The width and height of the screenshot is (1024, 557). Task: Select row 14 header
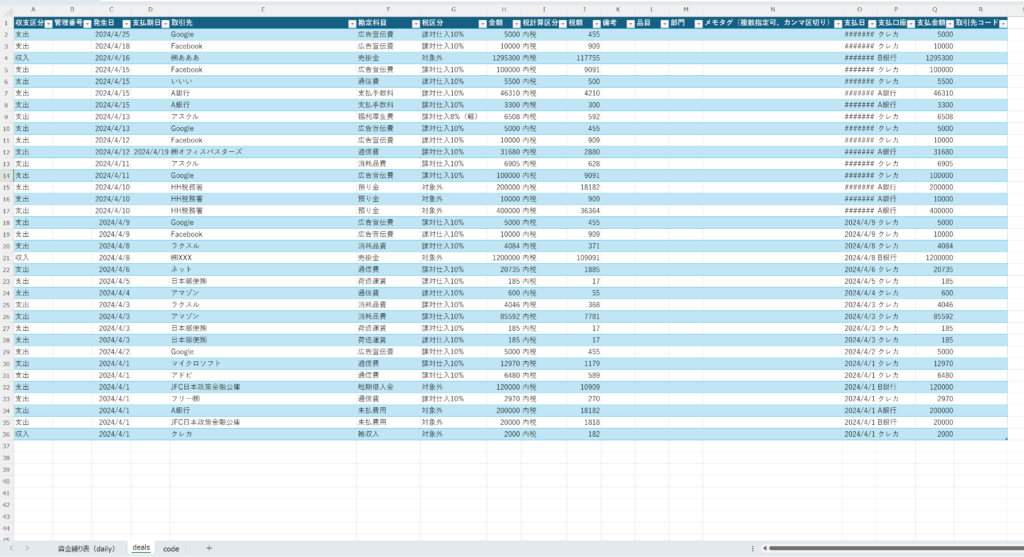click(x=7, y=176)
